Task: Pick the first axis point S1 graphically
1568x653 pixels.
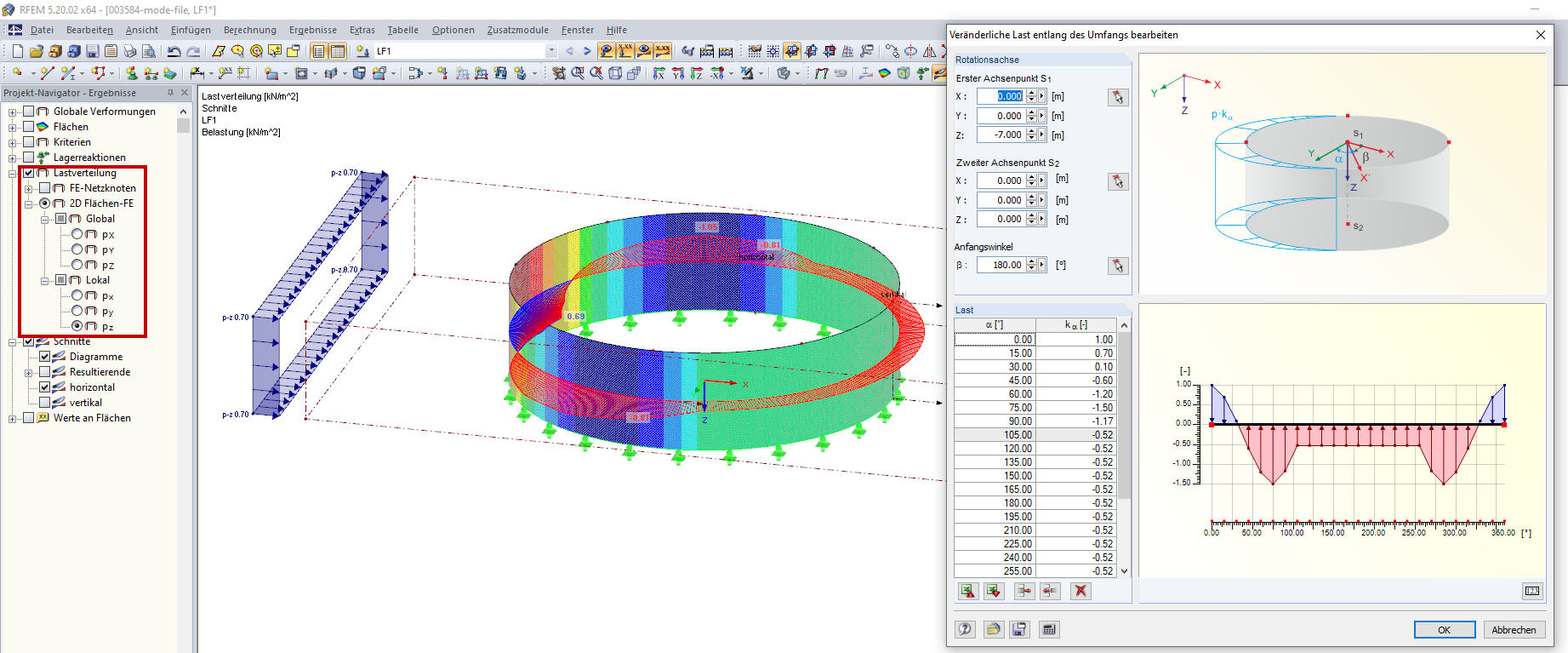Action: pyautogui.click(x=1118, y=97)
